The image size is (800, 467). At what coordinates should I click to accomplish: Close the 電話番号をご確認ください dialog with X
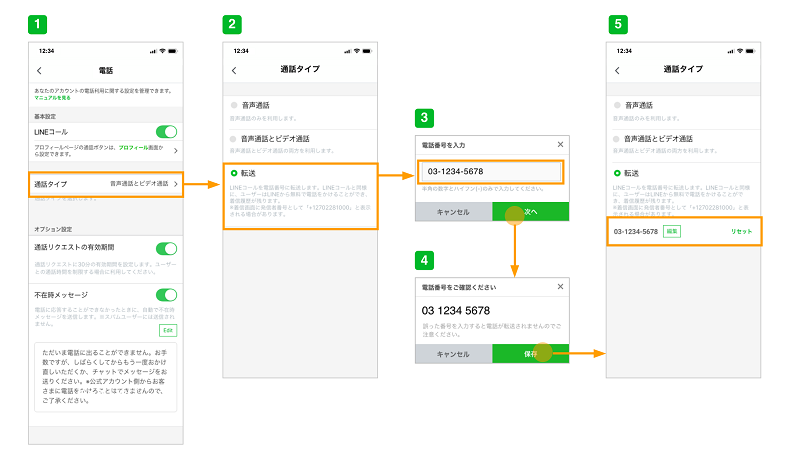pos(560,286)
